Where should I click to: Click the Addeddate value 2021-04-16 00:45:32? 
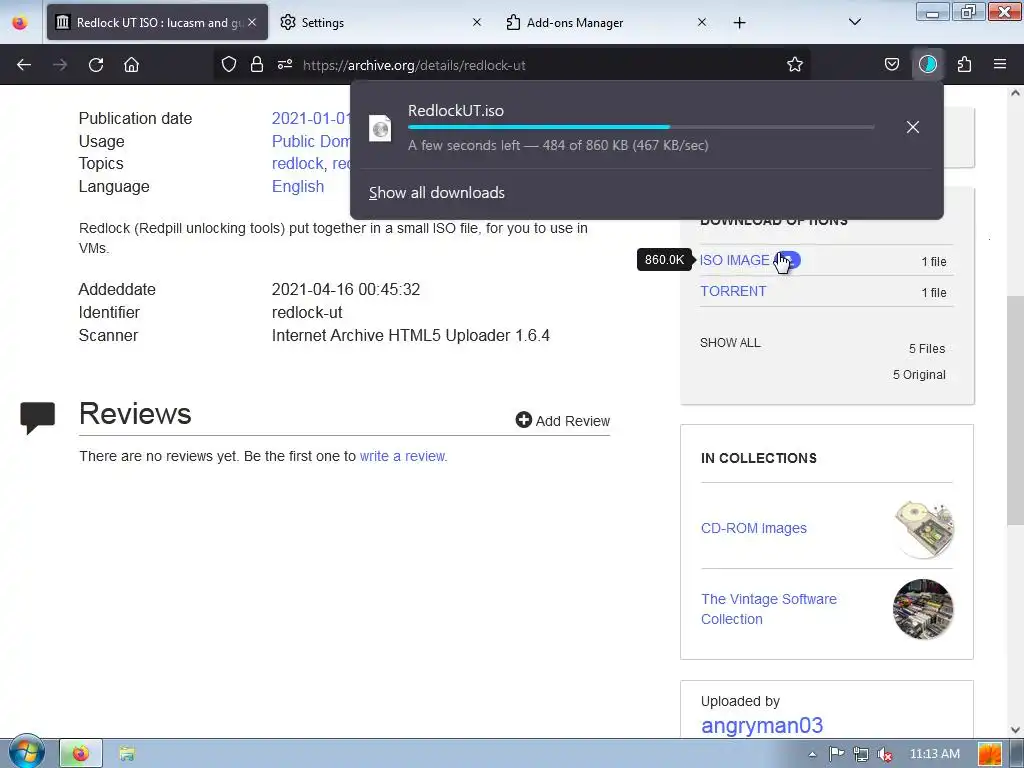point(345,289)
